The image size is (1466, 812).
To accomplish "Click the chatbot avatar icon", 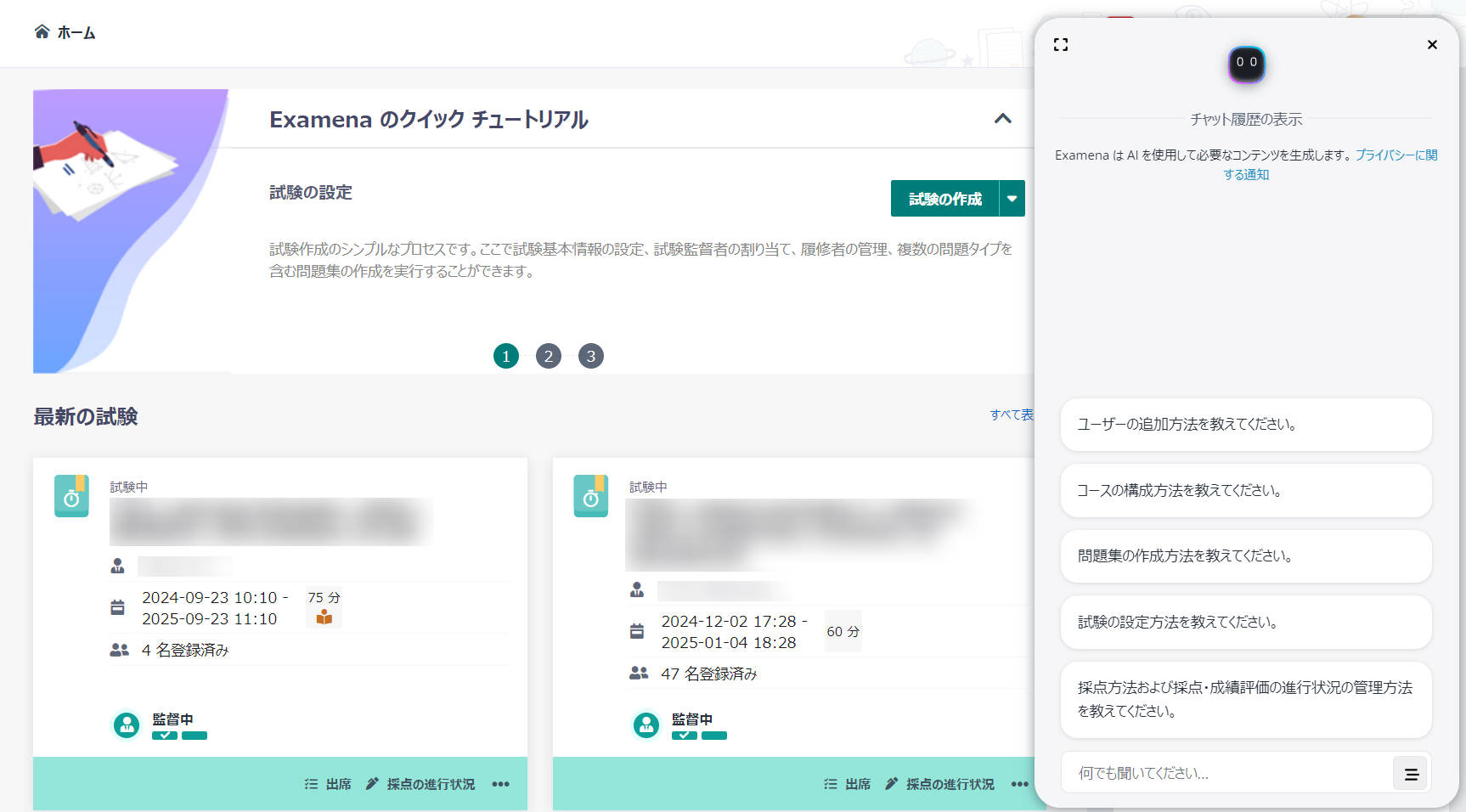I will [x=1246, y=64].
